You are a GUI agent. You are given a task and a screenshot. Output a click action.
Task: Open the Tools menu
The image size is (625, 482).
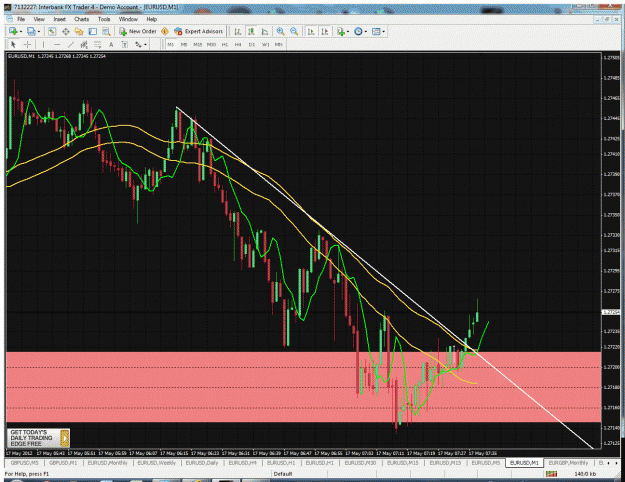[104, 19]
